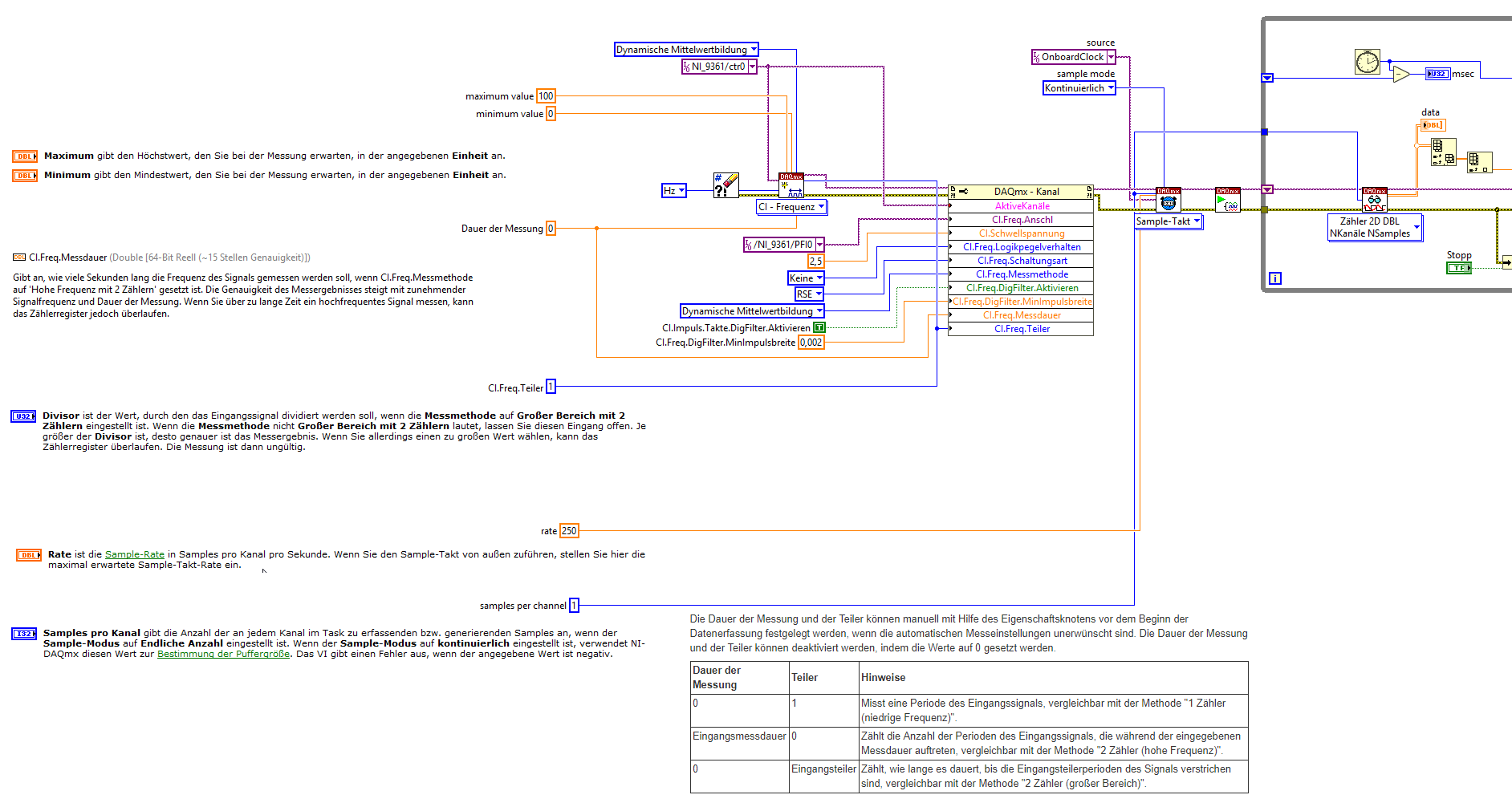This screenshot has height=799, width=1512.
Task: Click the blue shift register on loop border
Action: pos(1267,78)
